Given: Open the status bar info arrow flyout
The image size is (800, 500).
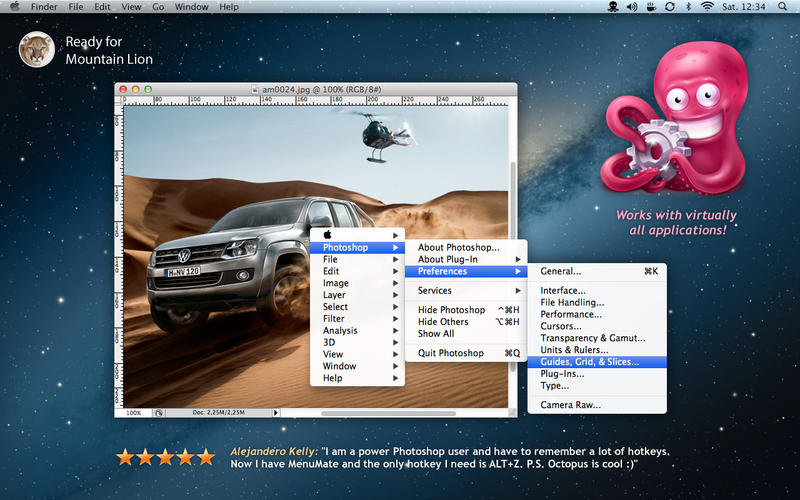Looking at the screenshot, I should pyautogui.click(x=276, y=412).
